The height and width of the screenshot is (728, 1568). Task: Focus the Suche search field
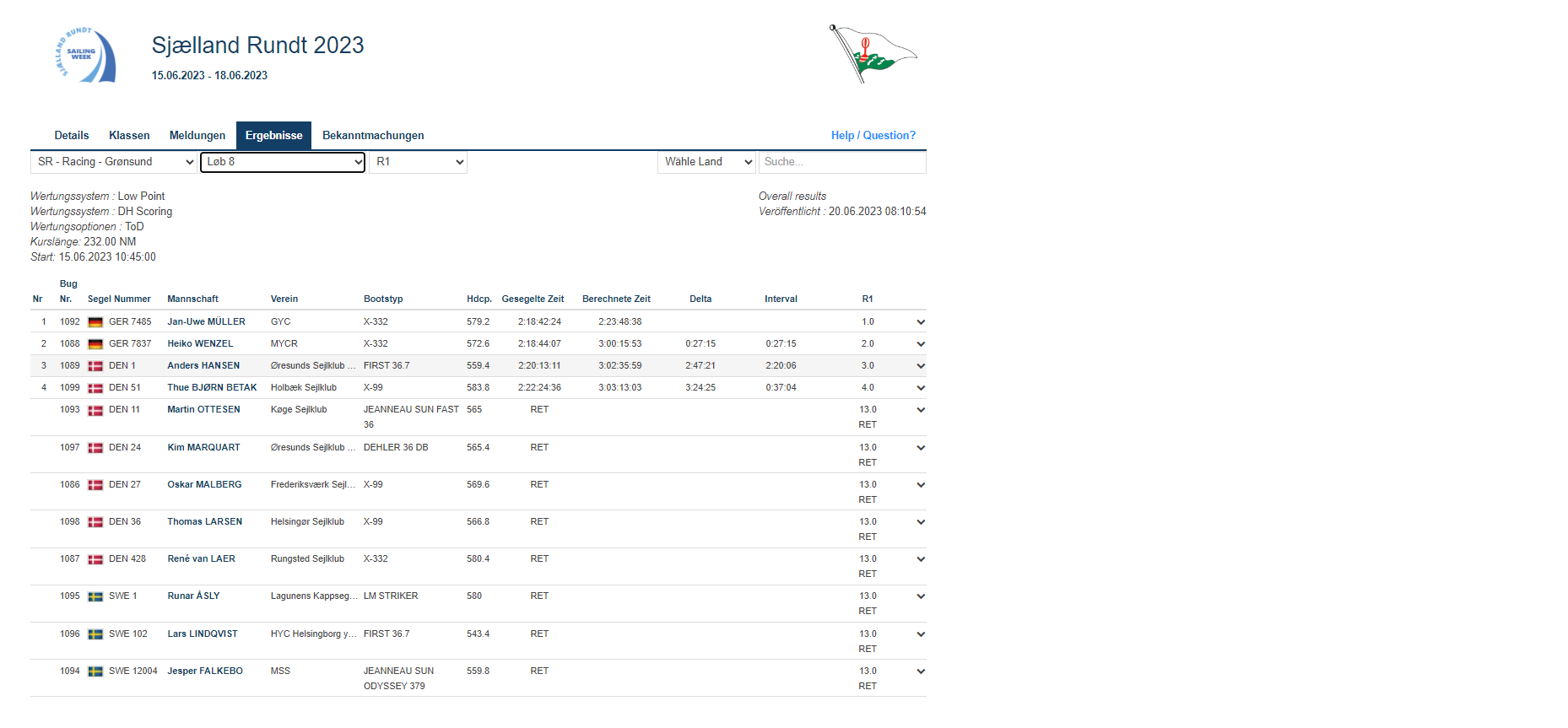(x=841, y=162)
